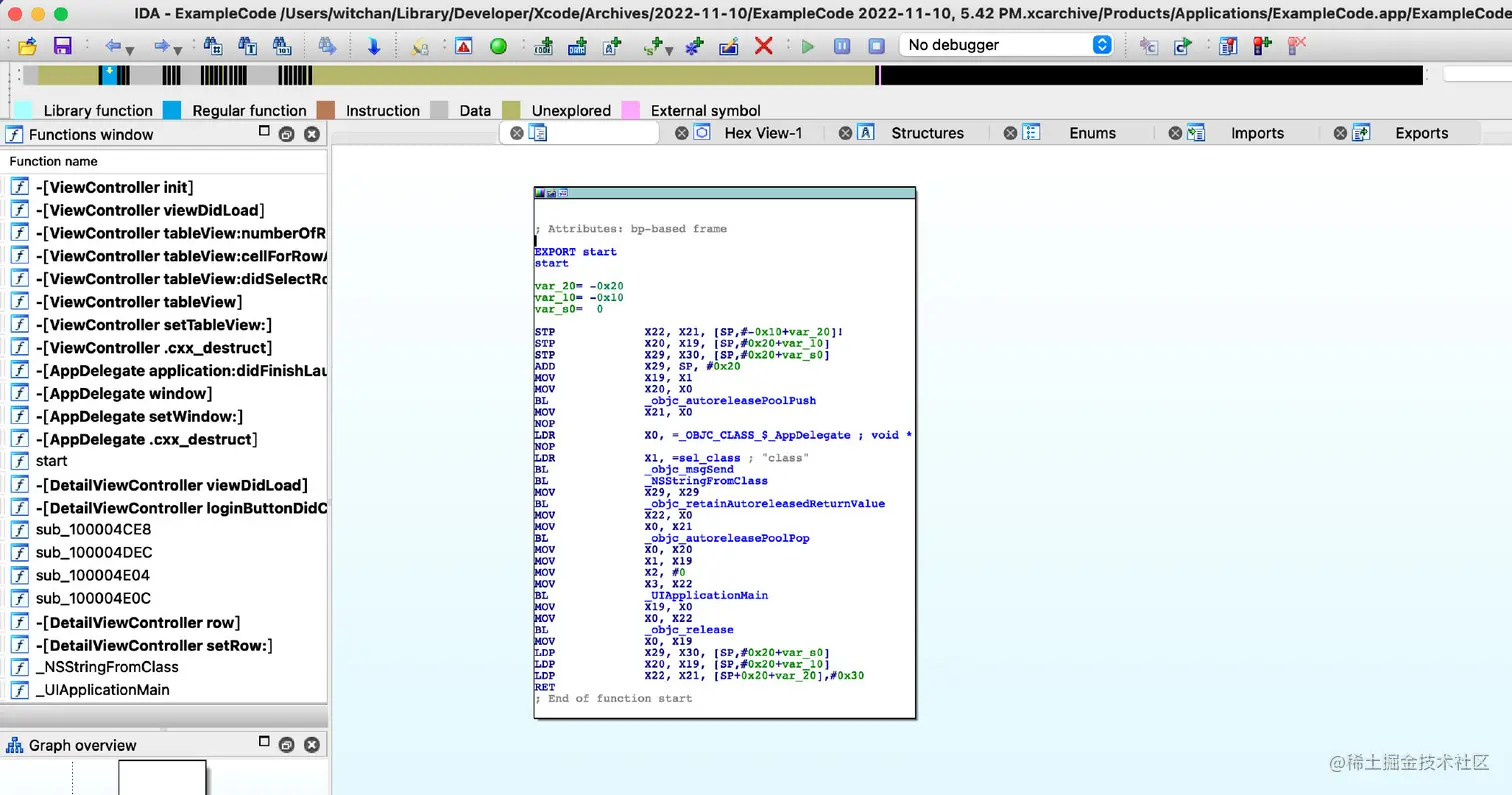Close the Functions window panel
Image resolution: width=1512 pixels, height=795 pixels.
pos(312,134)
